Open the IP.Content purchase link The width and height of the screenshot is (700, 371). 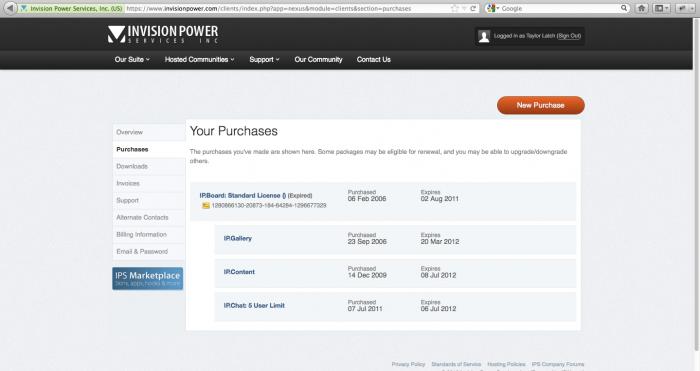coord(239,272)
